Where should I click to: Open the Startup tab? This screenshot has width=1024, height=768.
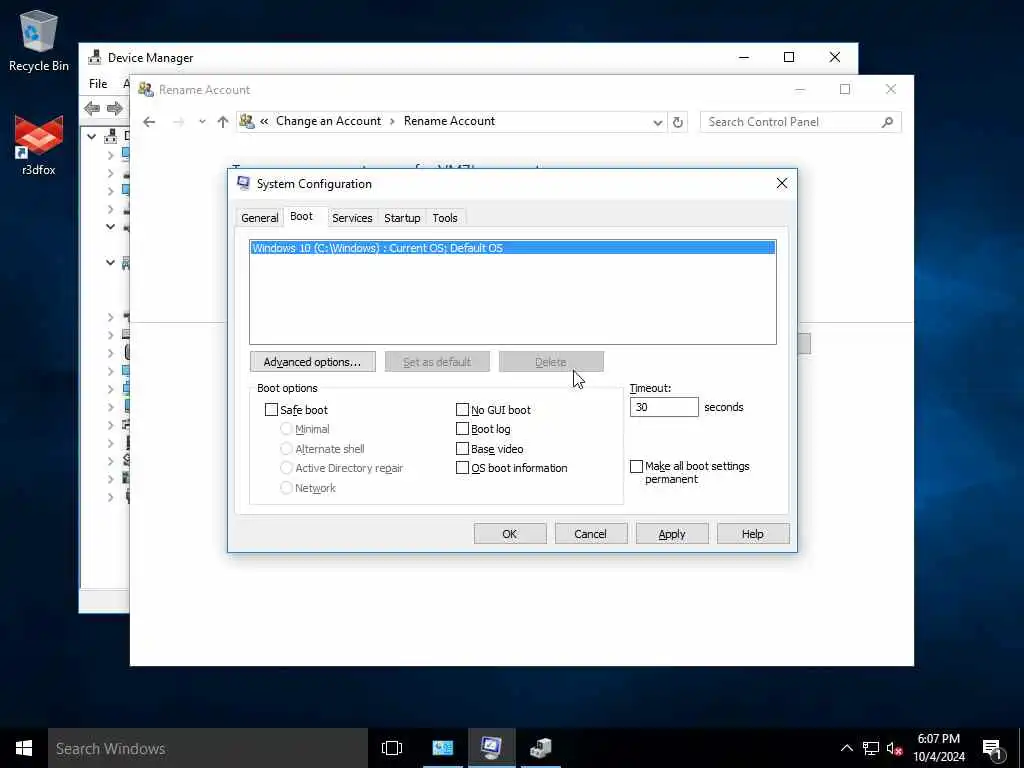(x=402, y=218)
